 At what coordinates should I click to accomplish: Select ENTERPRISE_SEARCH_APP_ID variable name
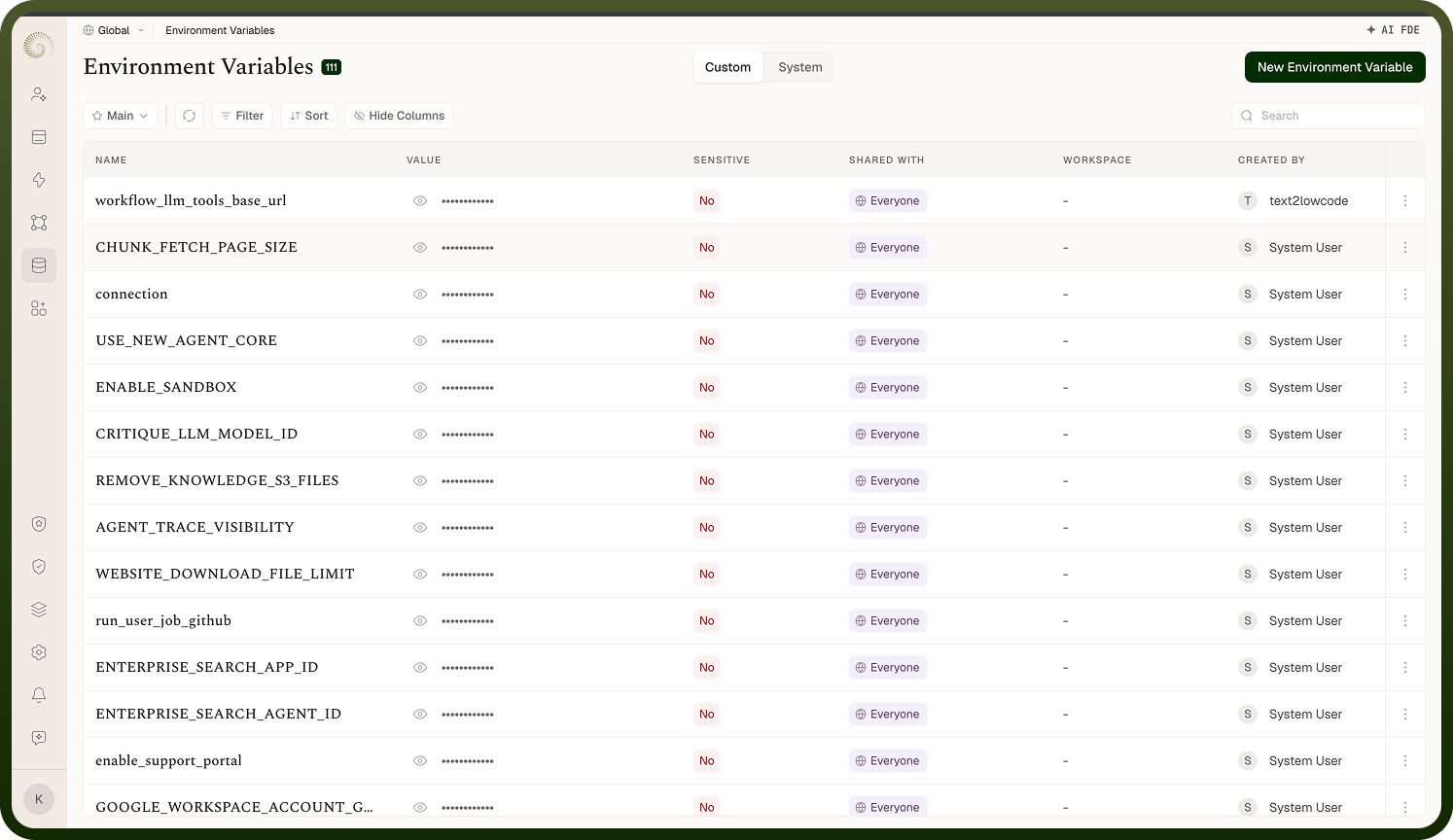(207, 668)
